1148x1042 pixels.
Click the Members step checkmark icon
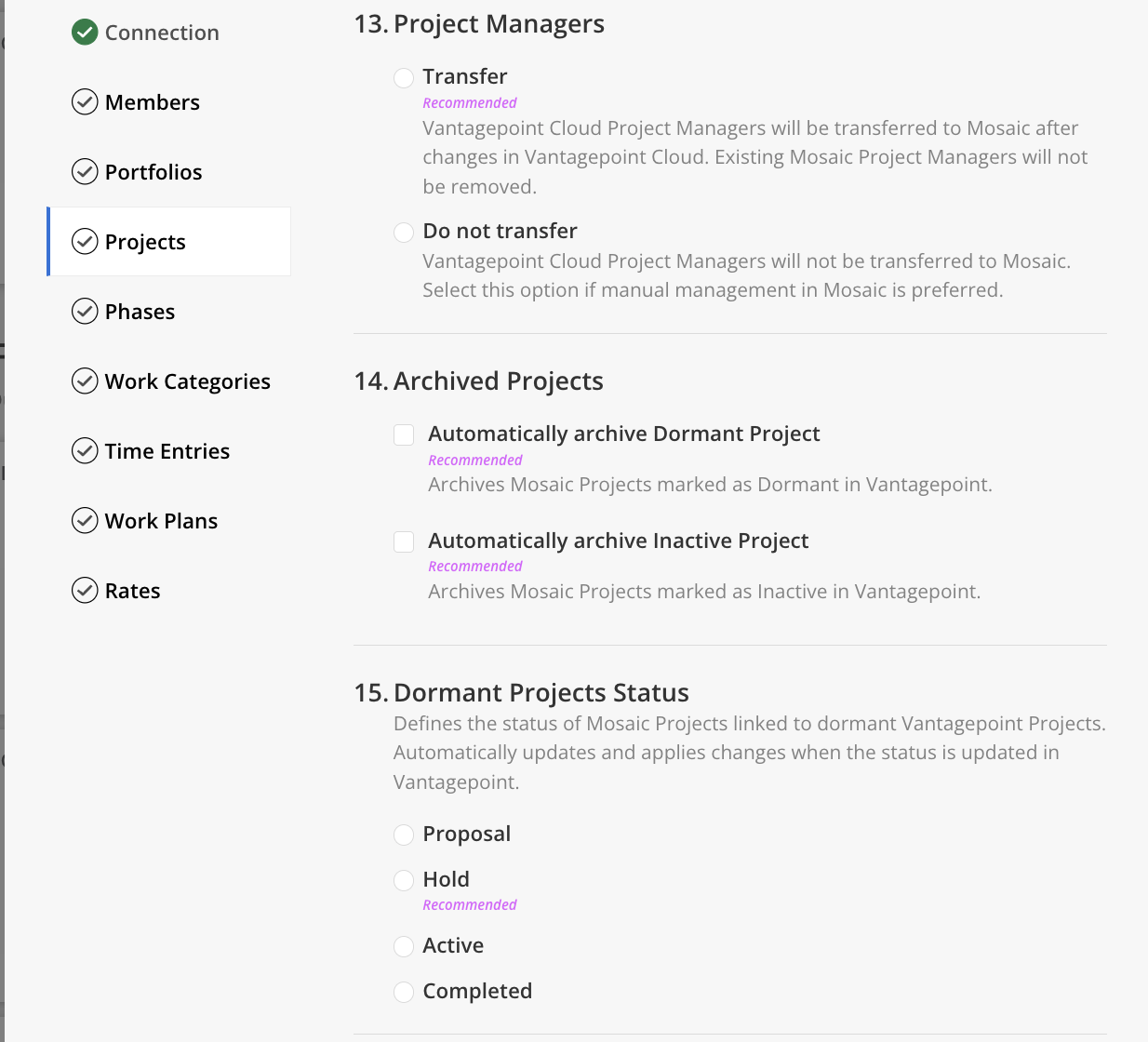pos(85,102)
